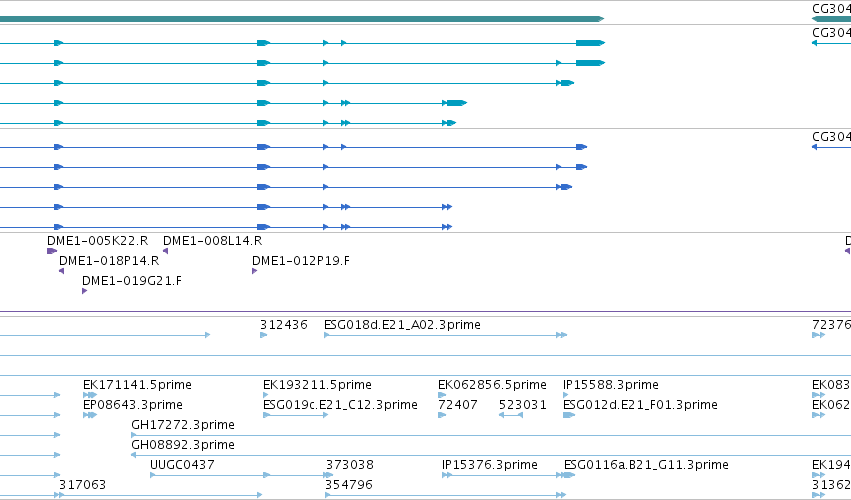Image resolution: width=851 pixels, height=500 pixels.
Task: Select EST label 72407
Action: [458, 405]
